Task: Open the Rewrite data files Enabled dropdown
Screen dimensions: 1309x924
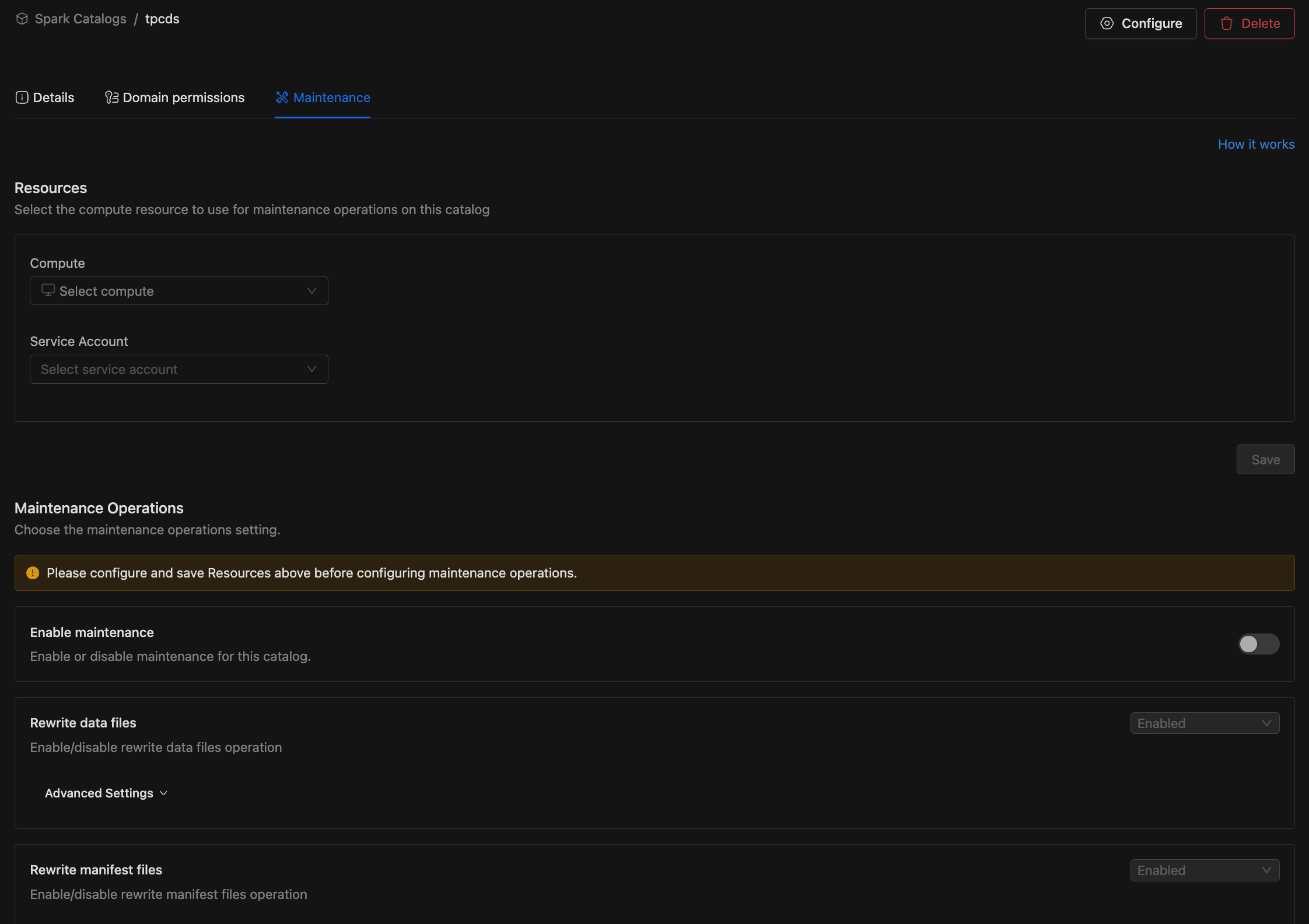Action: click(x=1204, y=723)
